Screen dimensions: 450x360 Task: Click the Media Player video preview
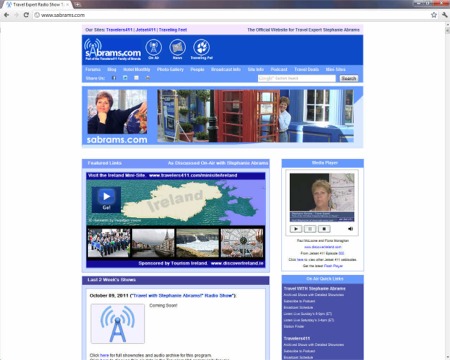point(322,197)
